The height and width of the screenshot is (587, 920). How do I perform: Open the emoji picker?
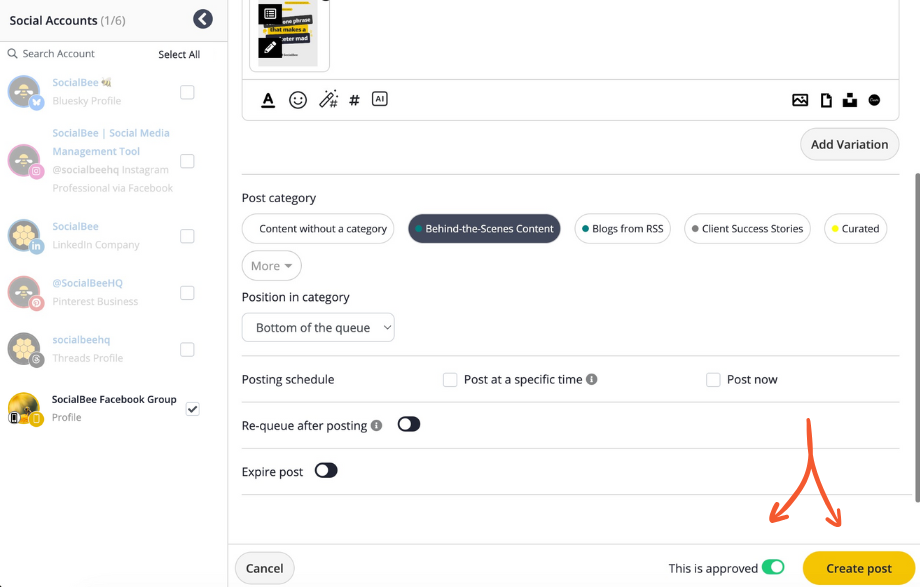297,100
